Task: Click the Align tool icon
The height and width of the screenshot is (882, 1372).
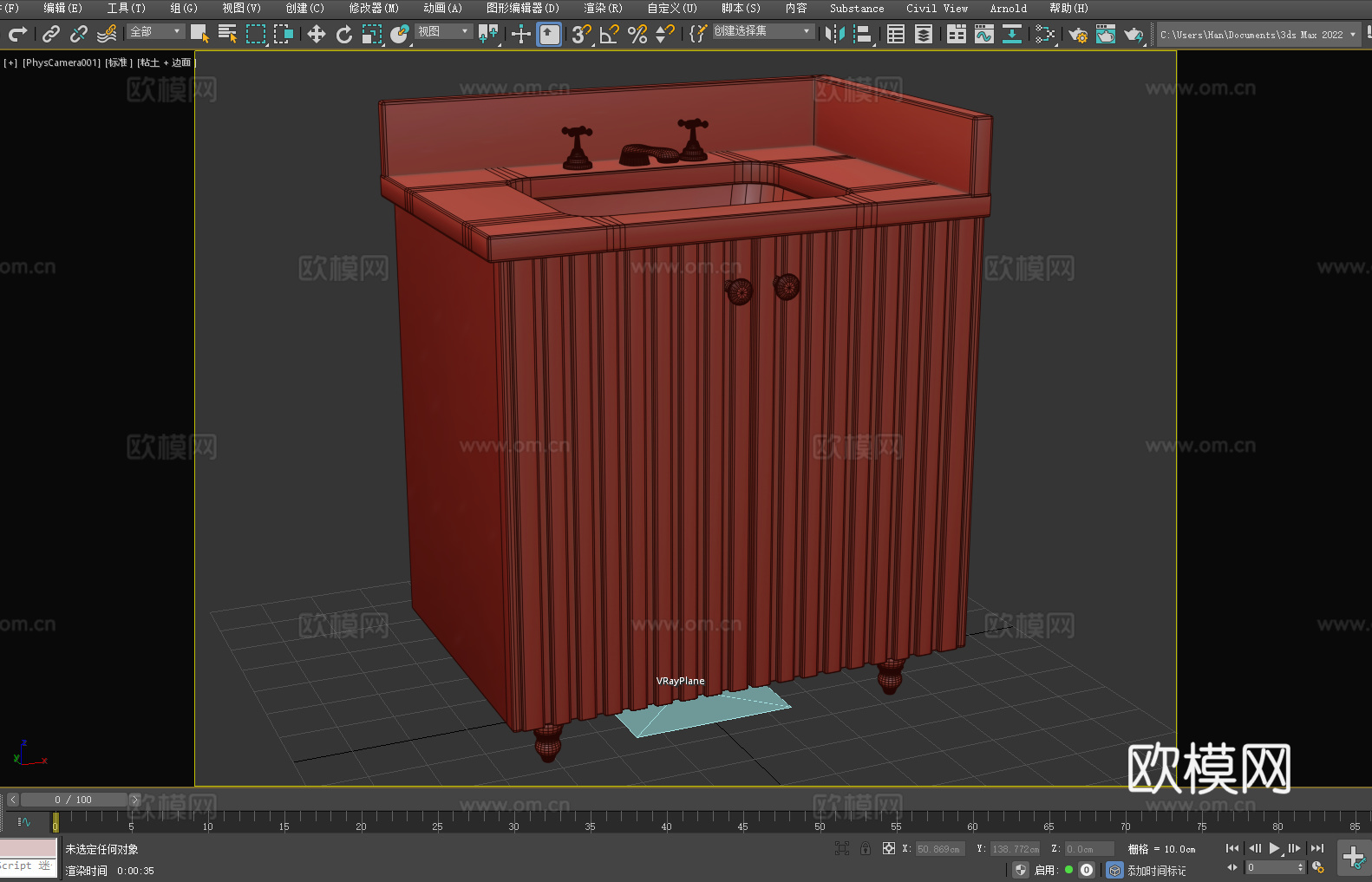Action: [x=863, y=34]
